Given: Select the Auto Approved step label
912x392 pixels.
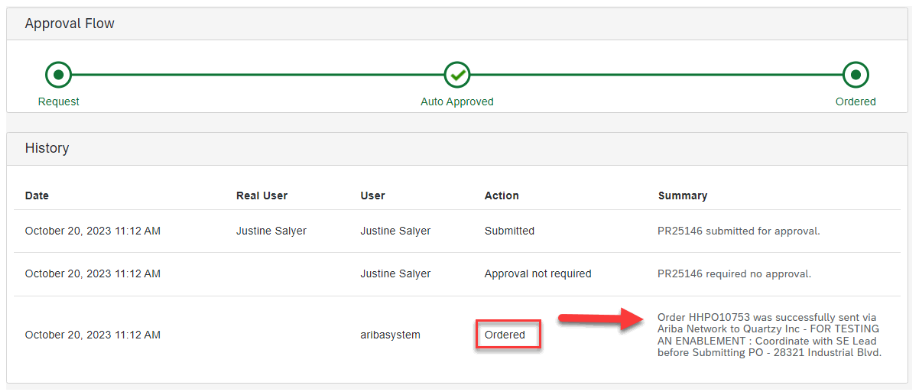Looking at the screenshot, I should 457,102.
